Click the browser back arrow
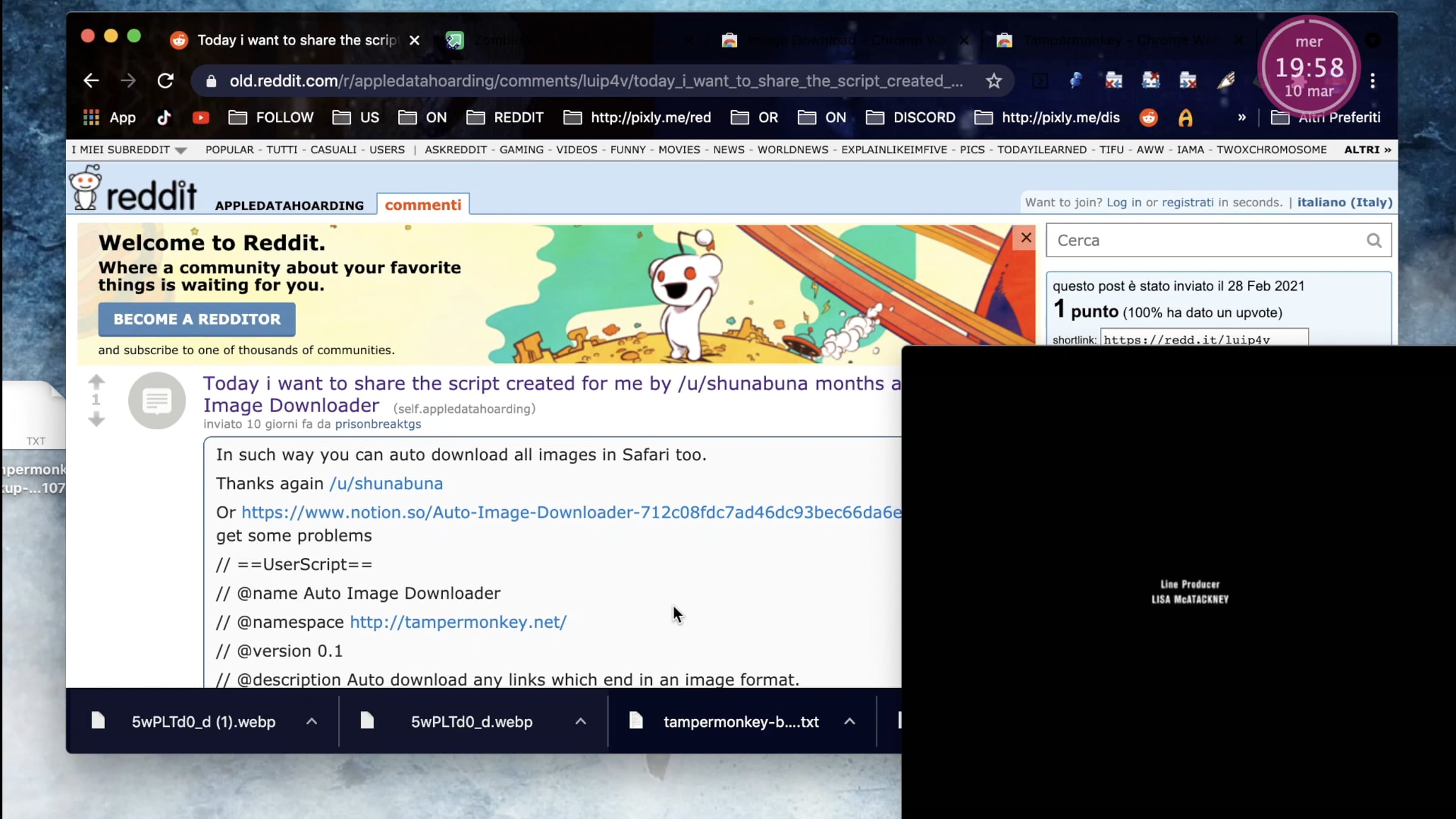The height and width of the screenshot is (819, 1456). pyautogui.click(x=91, y=81)
